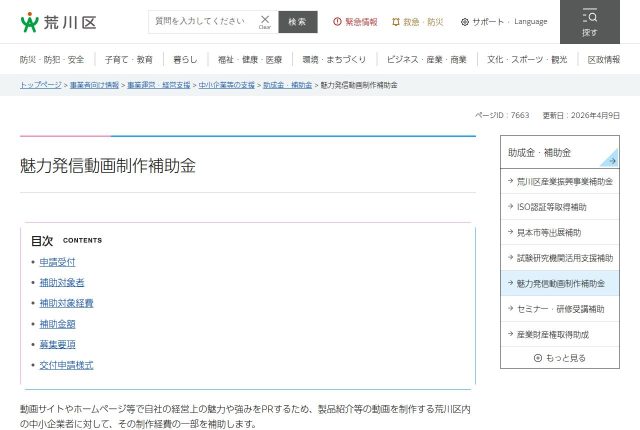Click the 更新日：2026年4月9日 text
Screen dimensions: 640x430
pos(581,115)
